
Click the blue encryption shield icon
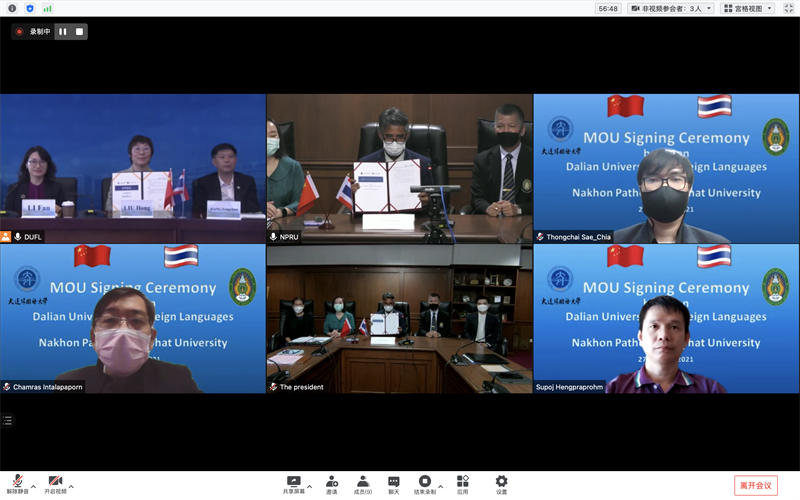pyautogui.click(x=29, y=8)
